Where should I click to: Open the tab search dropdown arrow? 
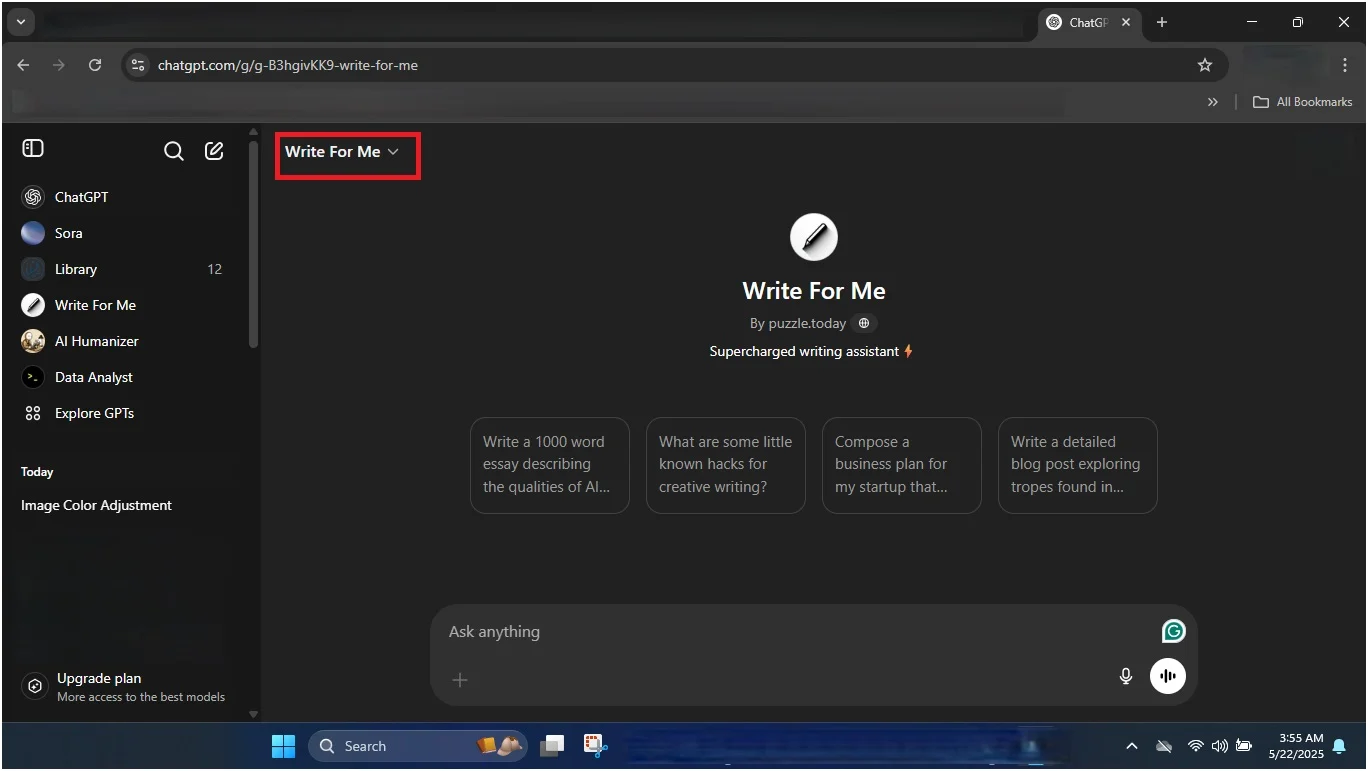click(x=20, y=22)
